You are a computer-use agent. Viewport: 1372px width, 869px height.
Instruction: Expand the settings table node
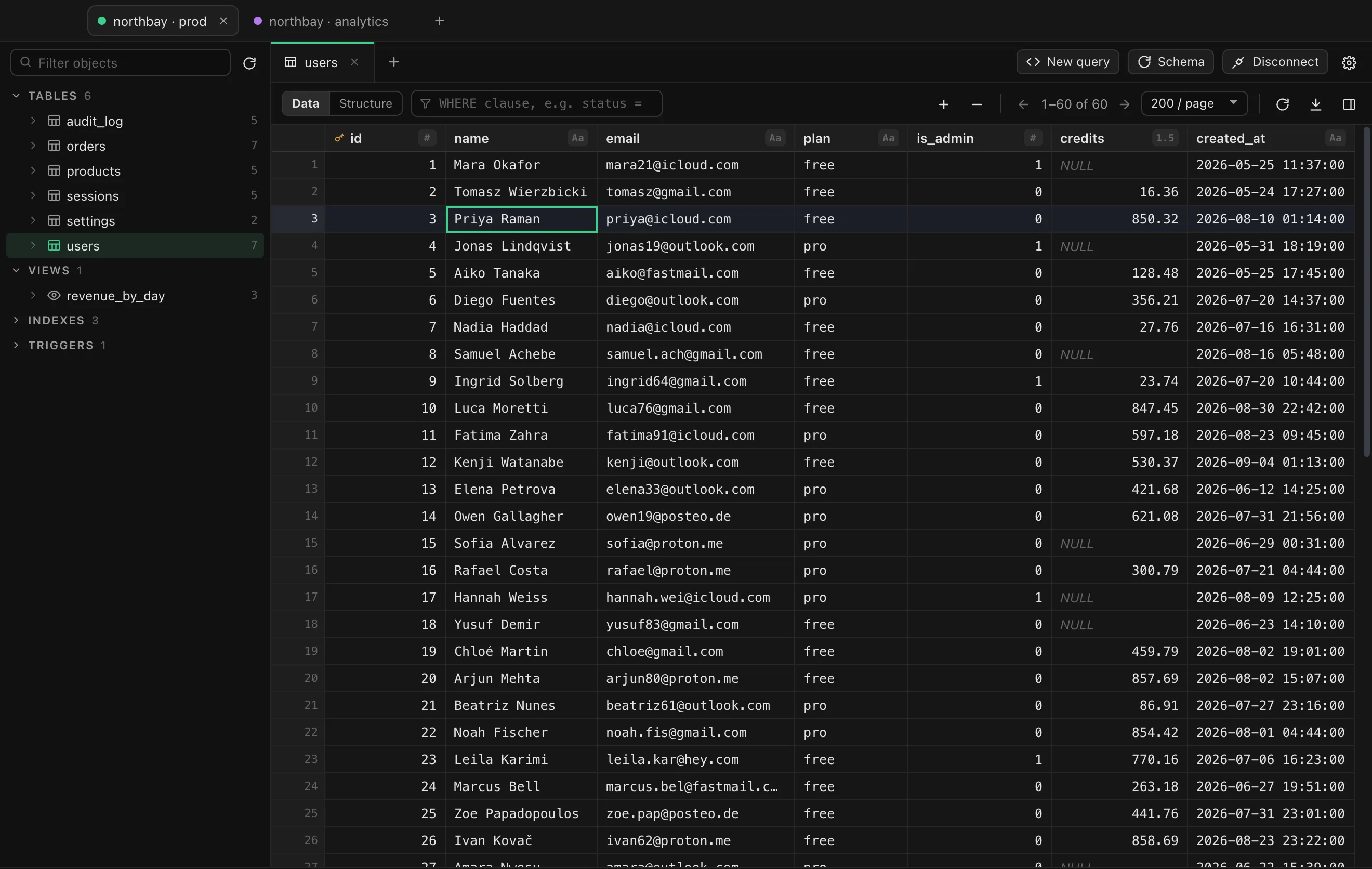pyautogui.click(x=33, y=220)
